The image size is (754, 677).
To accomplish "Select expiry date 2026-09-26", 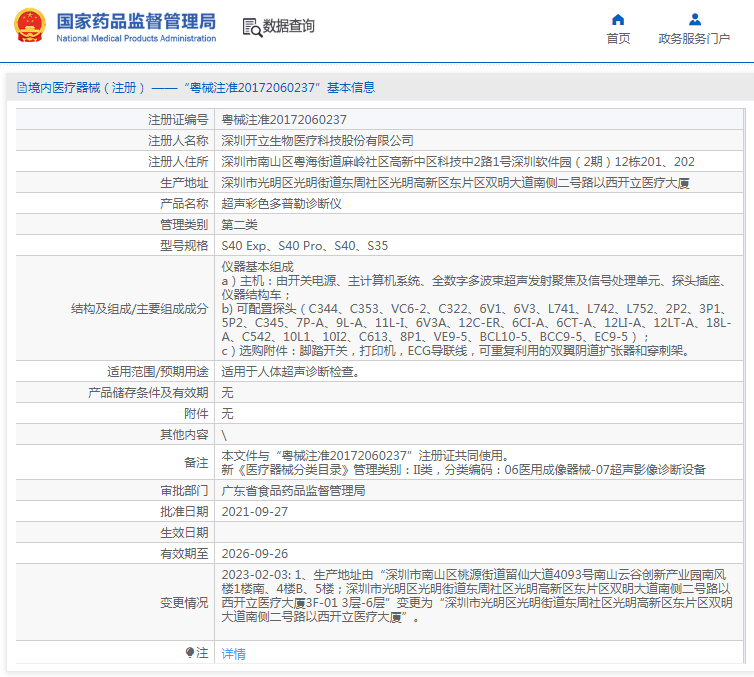I will pyautogui.click(x=255, y=554).
